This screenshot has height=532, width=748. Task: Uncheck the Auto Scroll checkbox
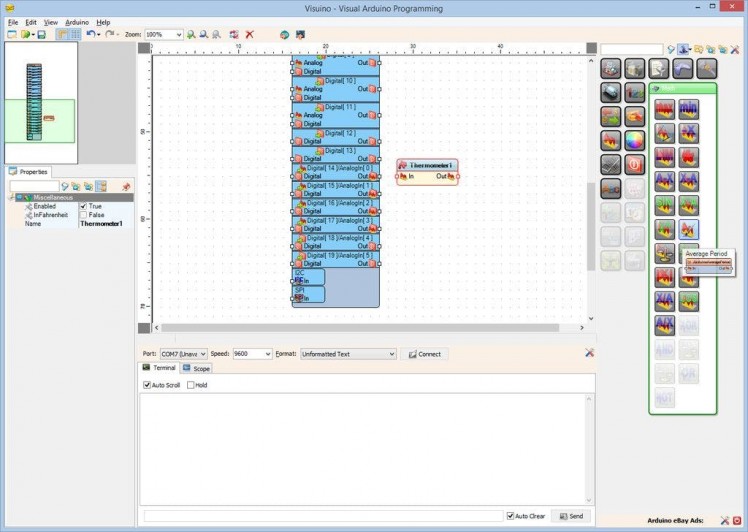tap(147, 385)
